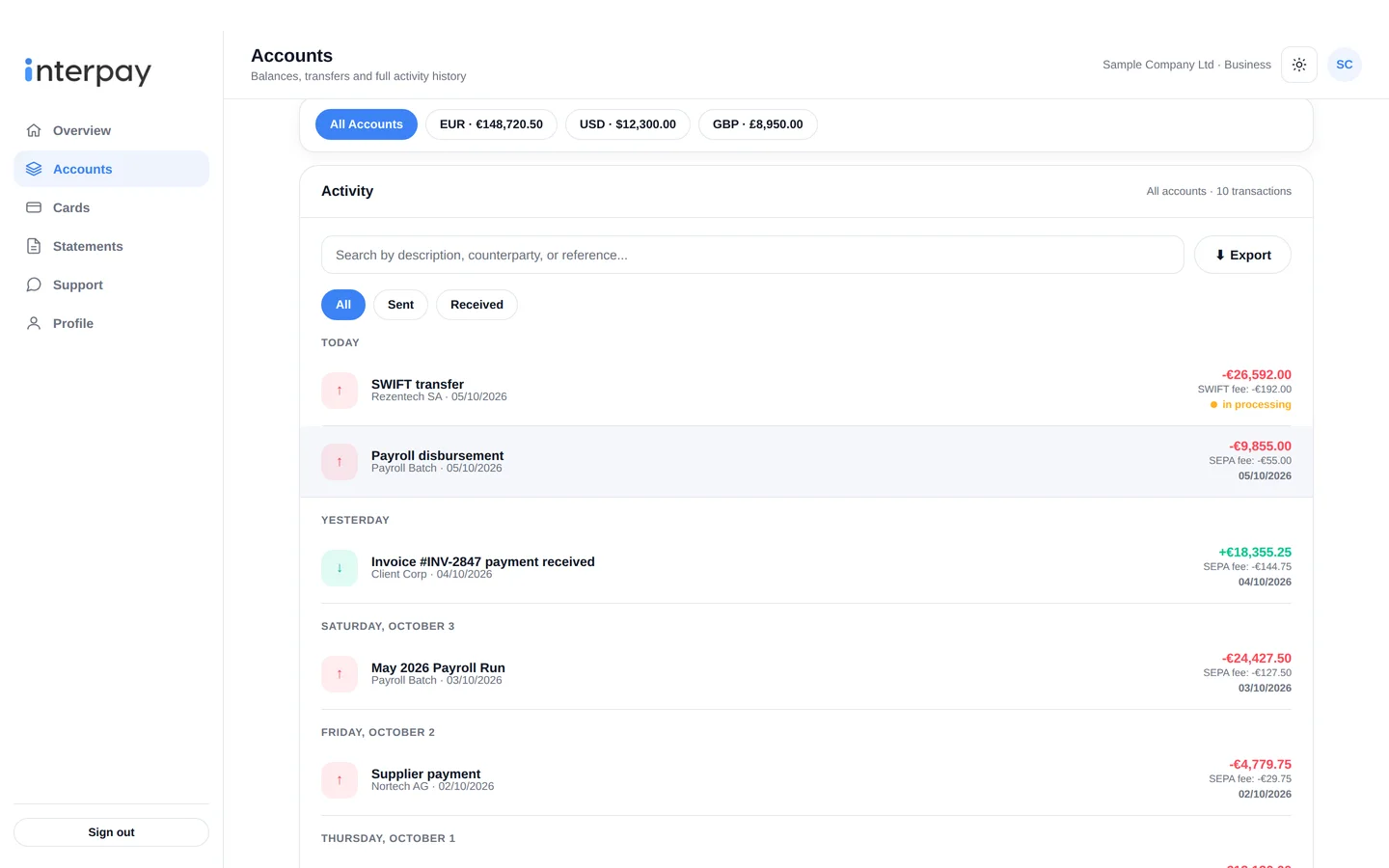The height and width of the screenshot is (868, 1389).
Task: Click the in processing status label
Action: (1250, 405)
